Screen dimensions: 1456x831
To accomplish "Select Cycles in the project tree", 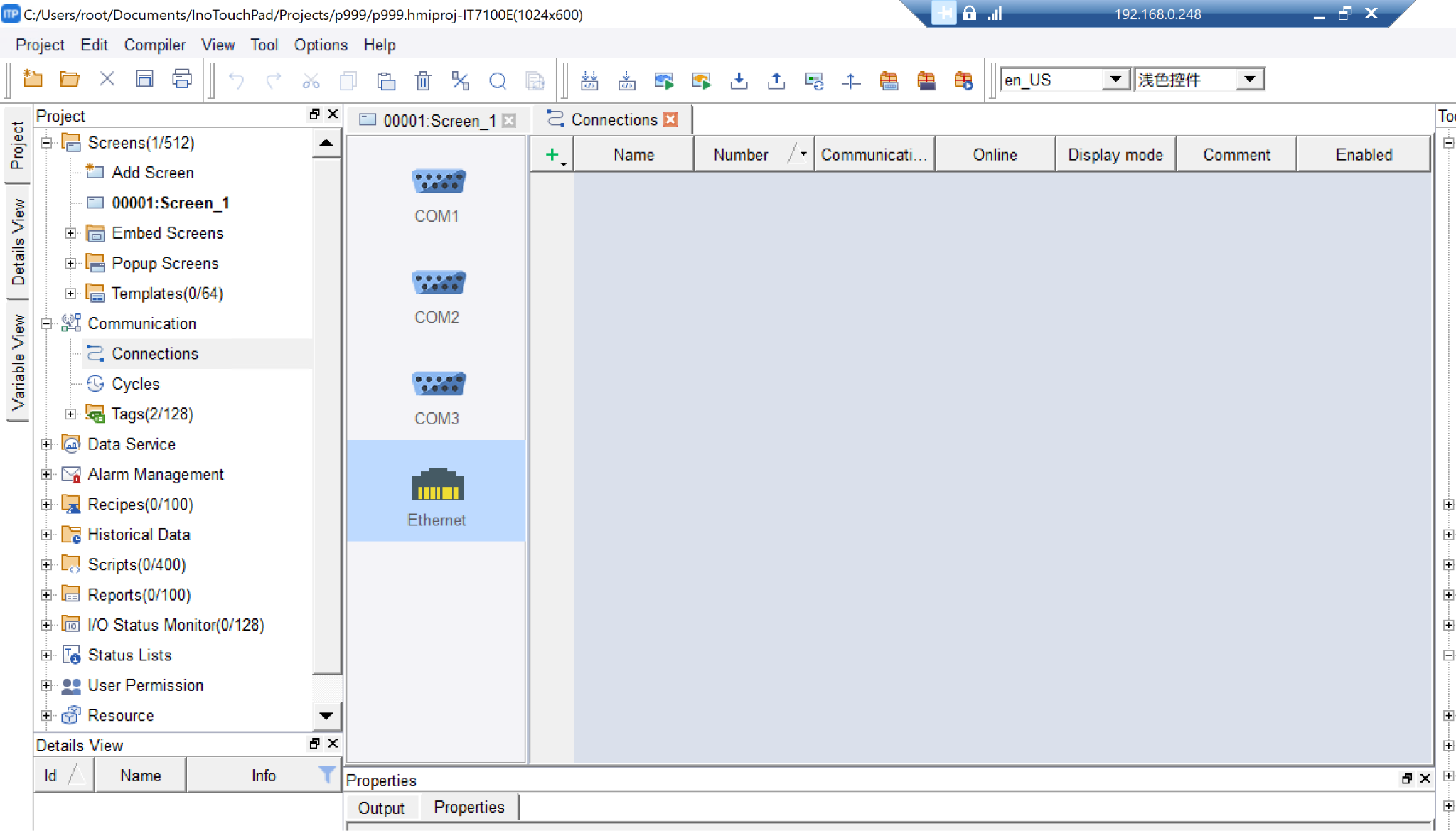I will (135, 384).
